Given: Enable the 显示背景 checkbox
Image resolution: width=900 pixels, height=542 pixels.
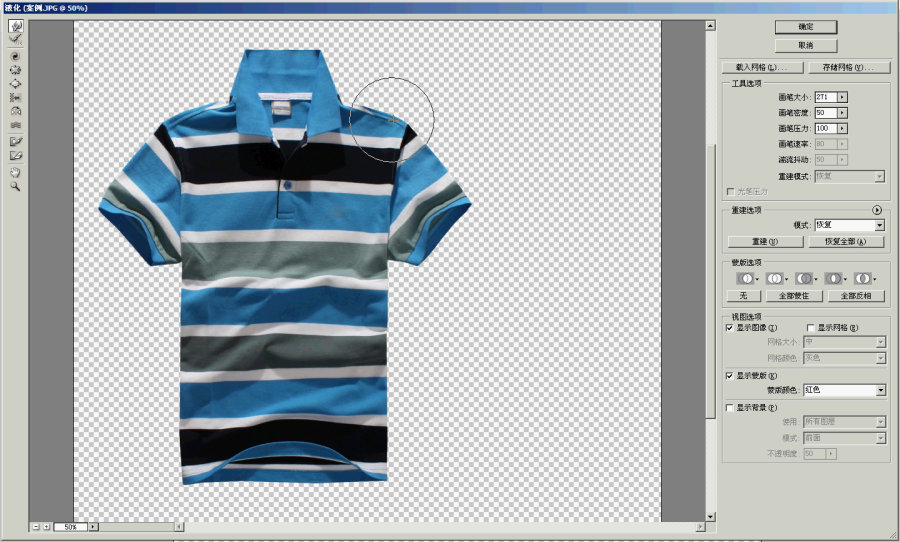Looking at the screenshot, I should (x=729, y=407).
